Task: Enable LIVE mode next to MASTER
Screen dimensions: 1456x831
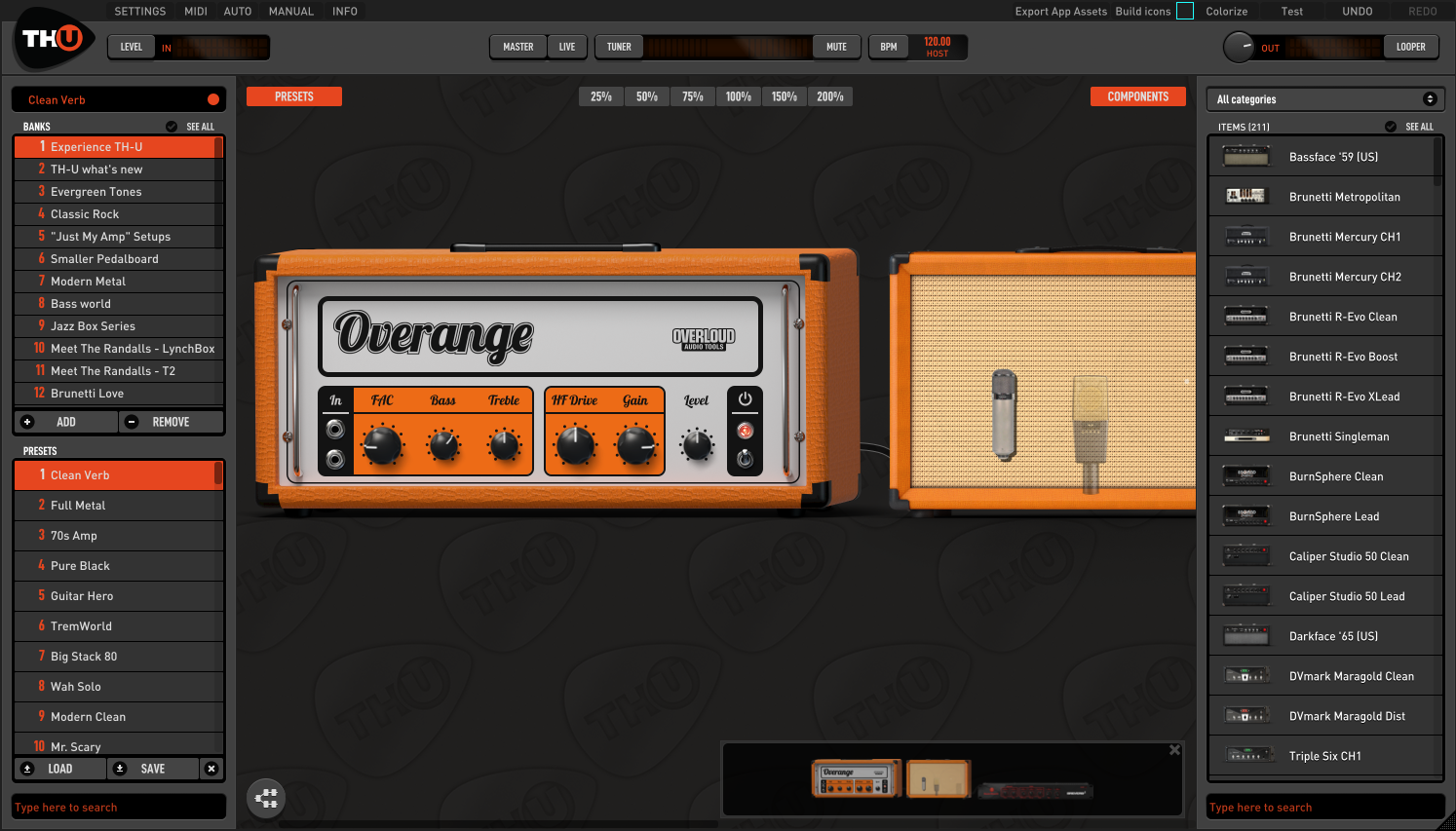Action: coord(567,46)
